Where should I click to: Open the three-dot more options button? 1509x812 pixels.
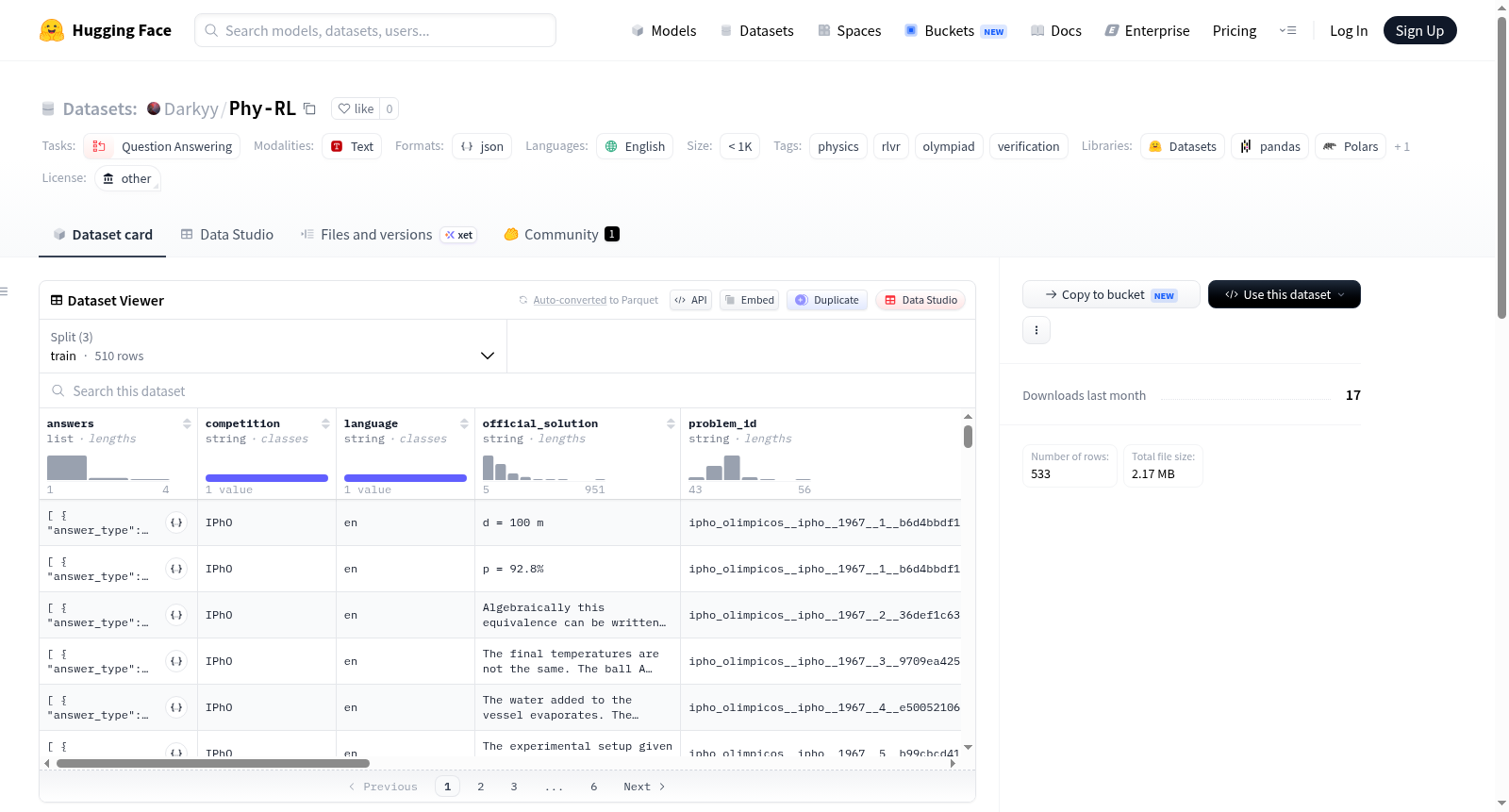[x=1036, y=330]
